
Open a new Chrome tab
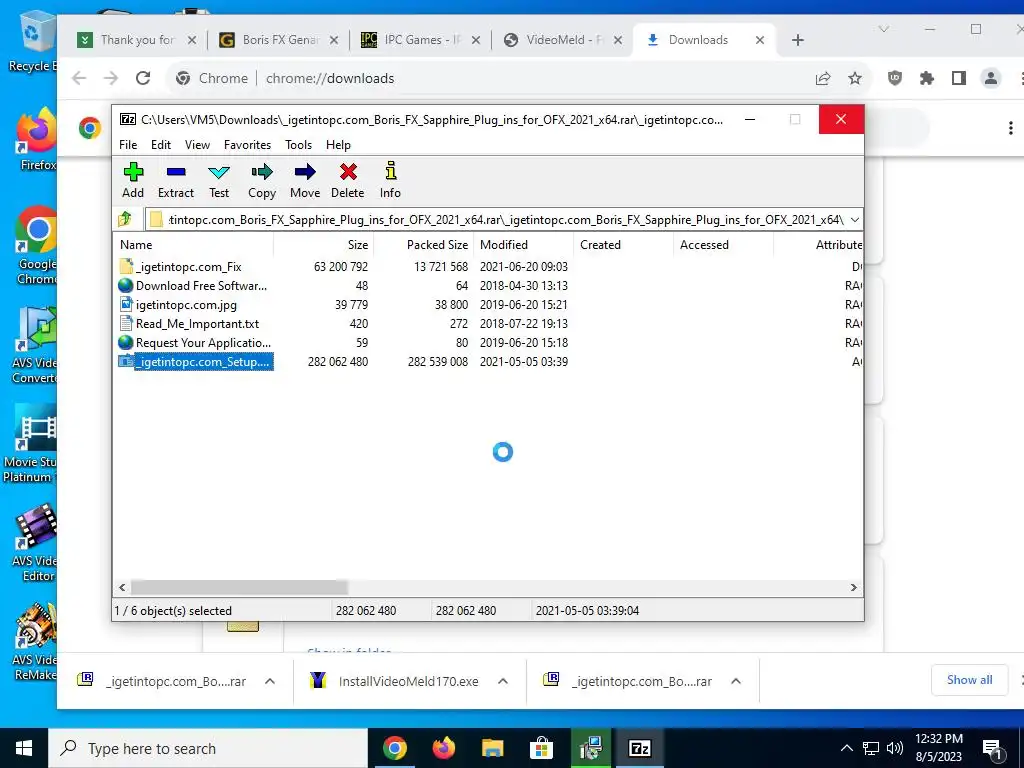[x=797, y=40]
